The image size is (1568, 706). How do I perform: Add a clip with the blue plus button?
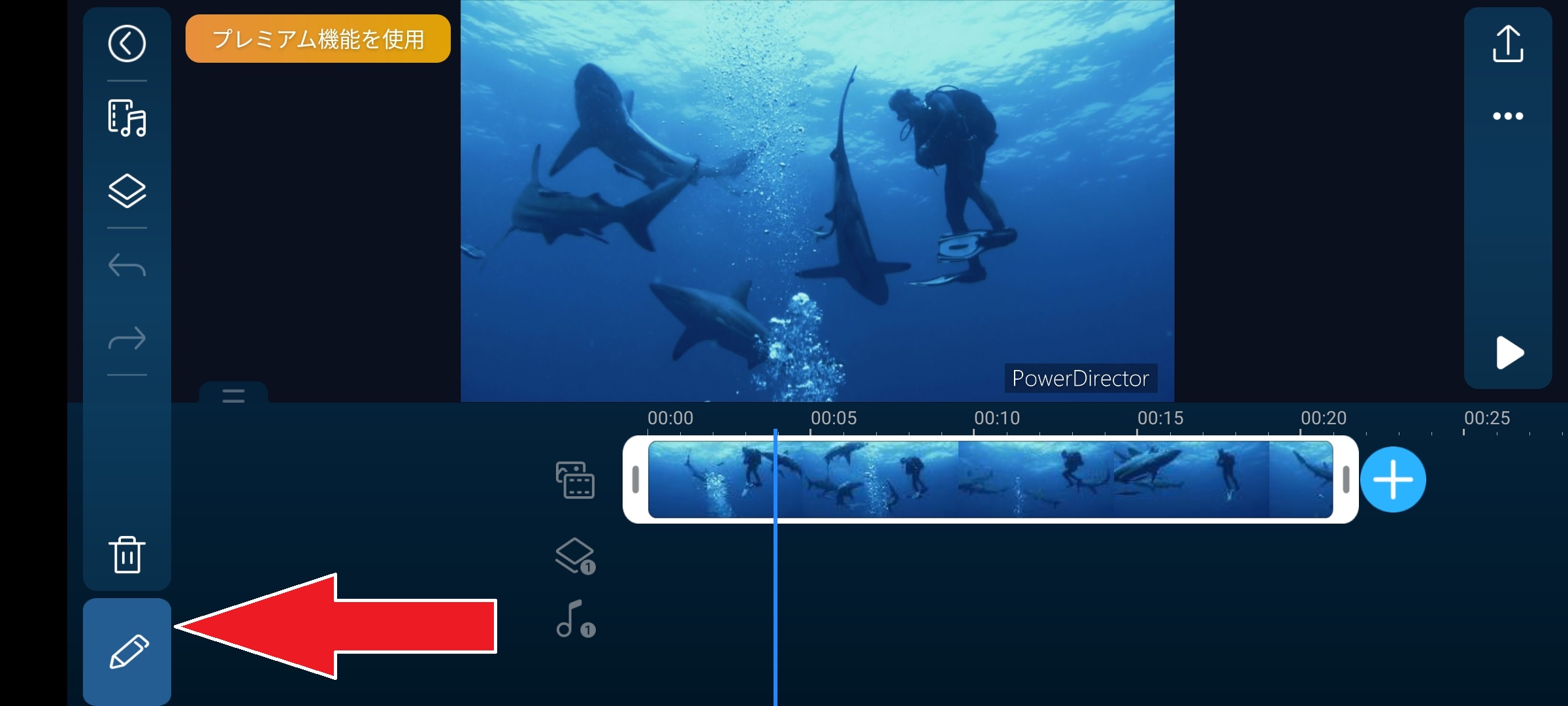pyautogui.click(x=1393, y=479)
